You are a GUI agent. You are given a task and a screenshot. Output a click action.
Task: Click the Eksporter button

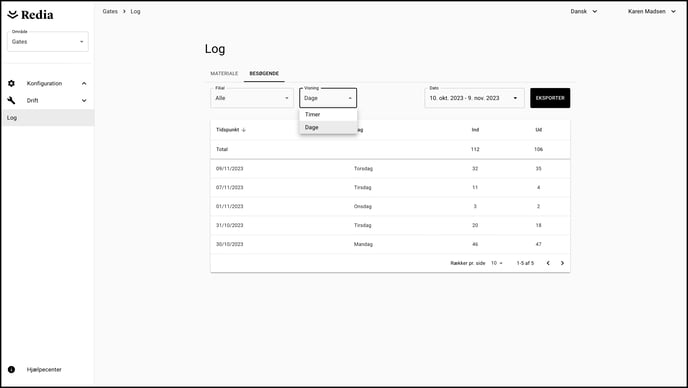[x=550, y=98]
